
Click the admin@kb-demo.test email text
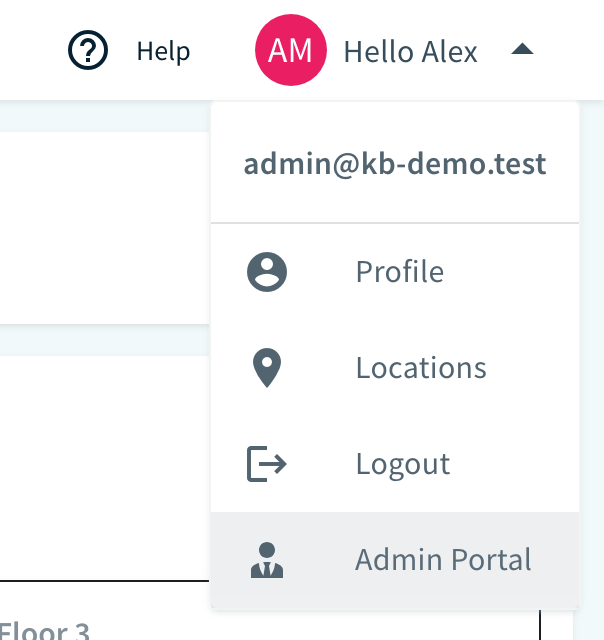[395, 164]
